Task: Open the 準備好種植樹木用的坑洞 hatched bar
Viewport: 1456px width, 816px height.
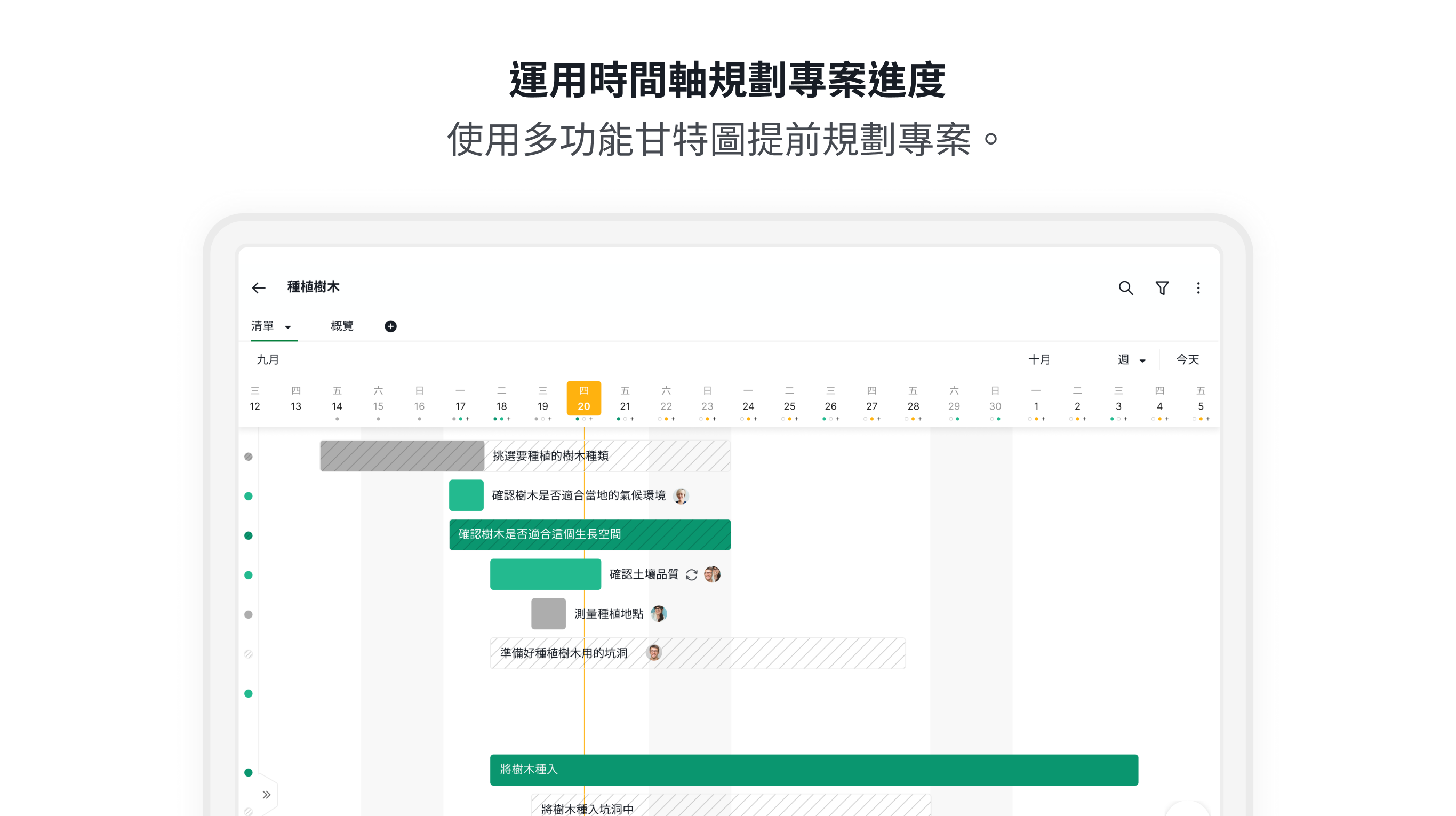Action: point(698,653)
